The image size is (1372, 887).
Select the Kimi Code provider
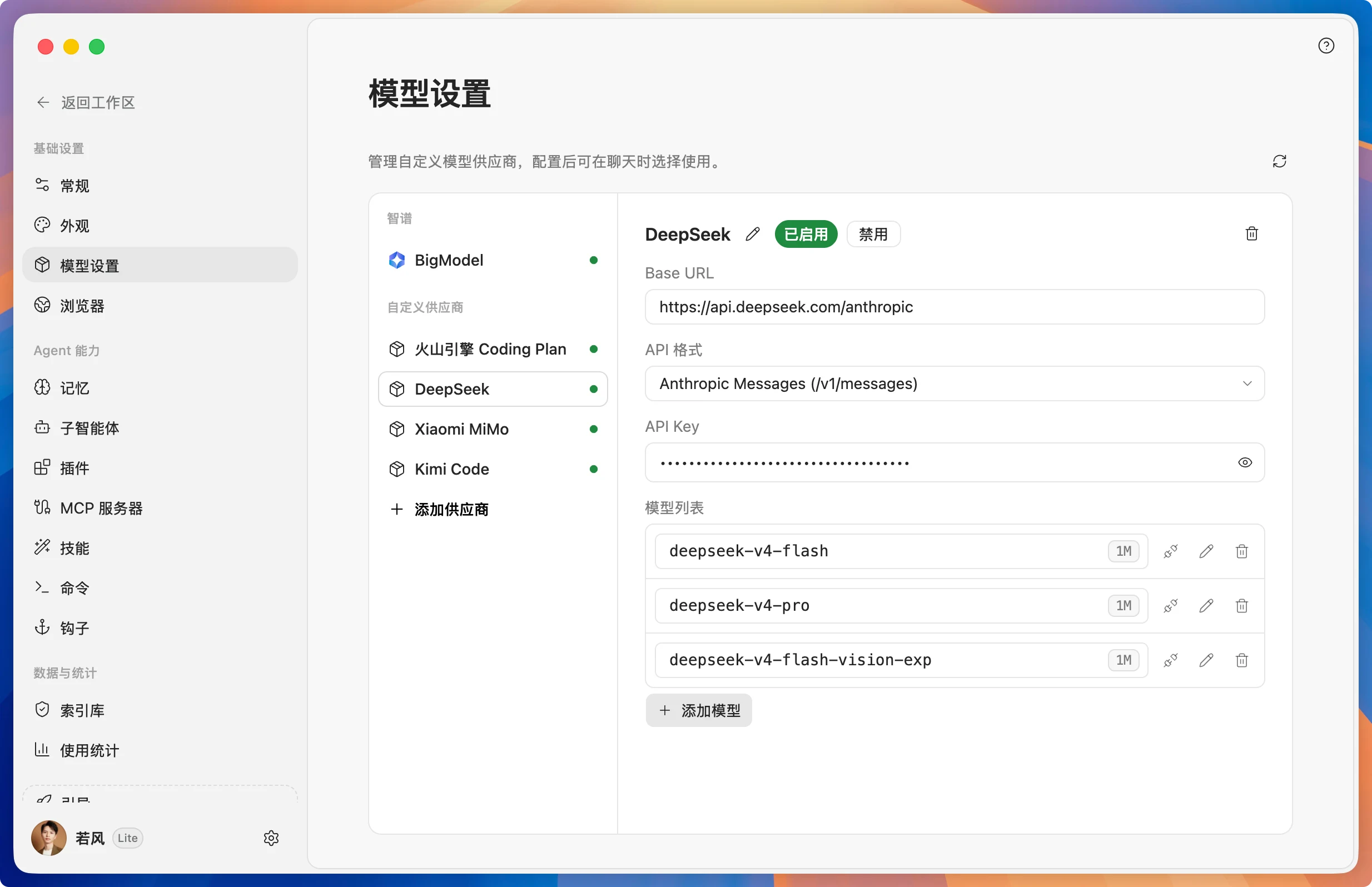[x=493, y=469]
